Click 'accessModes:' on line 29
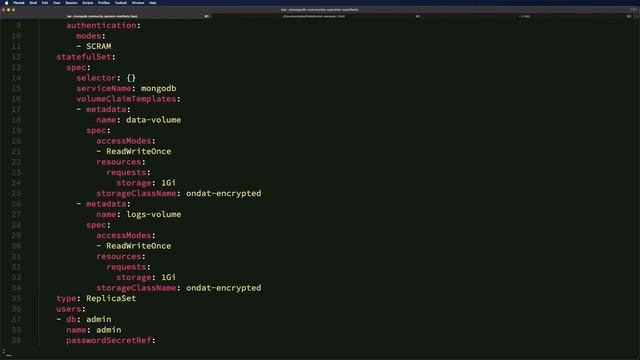The height and width of the screenshot is (360, 640). coord(126,236)
